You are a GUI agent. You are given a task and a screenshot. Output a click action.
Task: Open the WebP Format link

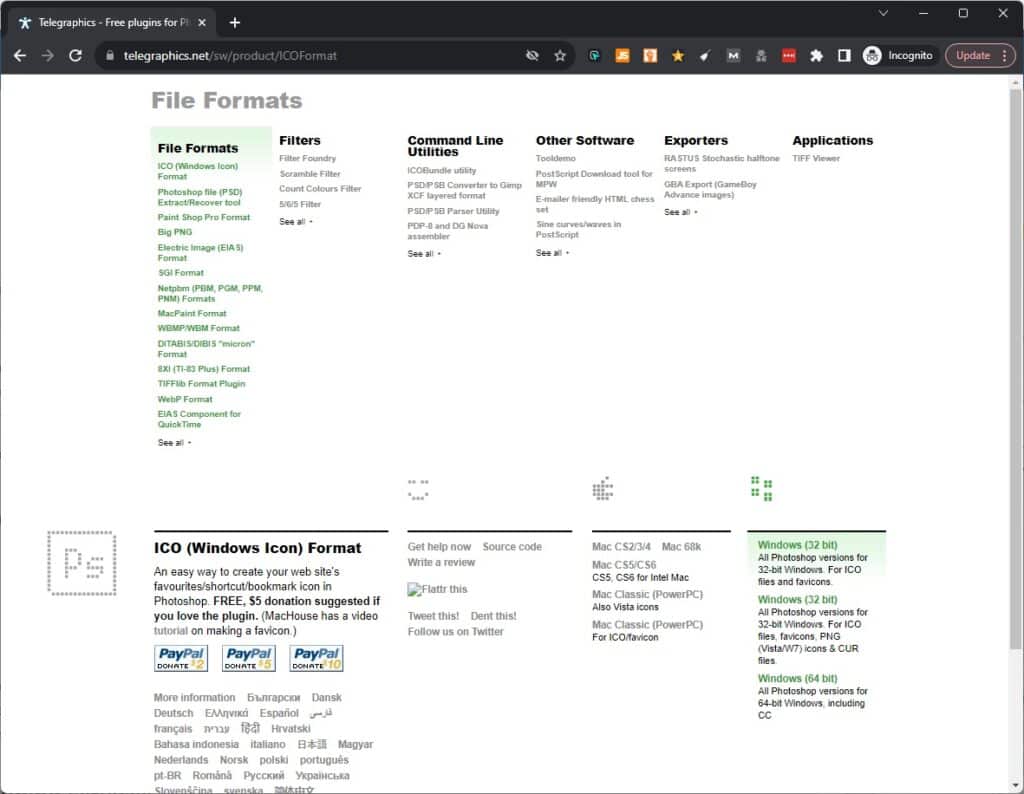185,399
